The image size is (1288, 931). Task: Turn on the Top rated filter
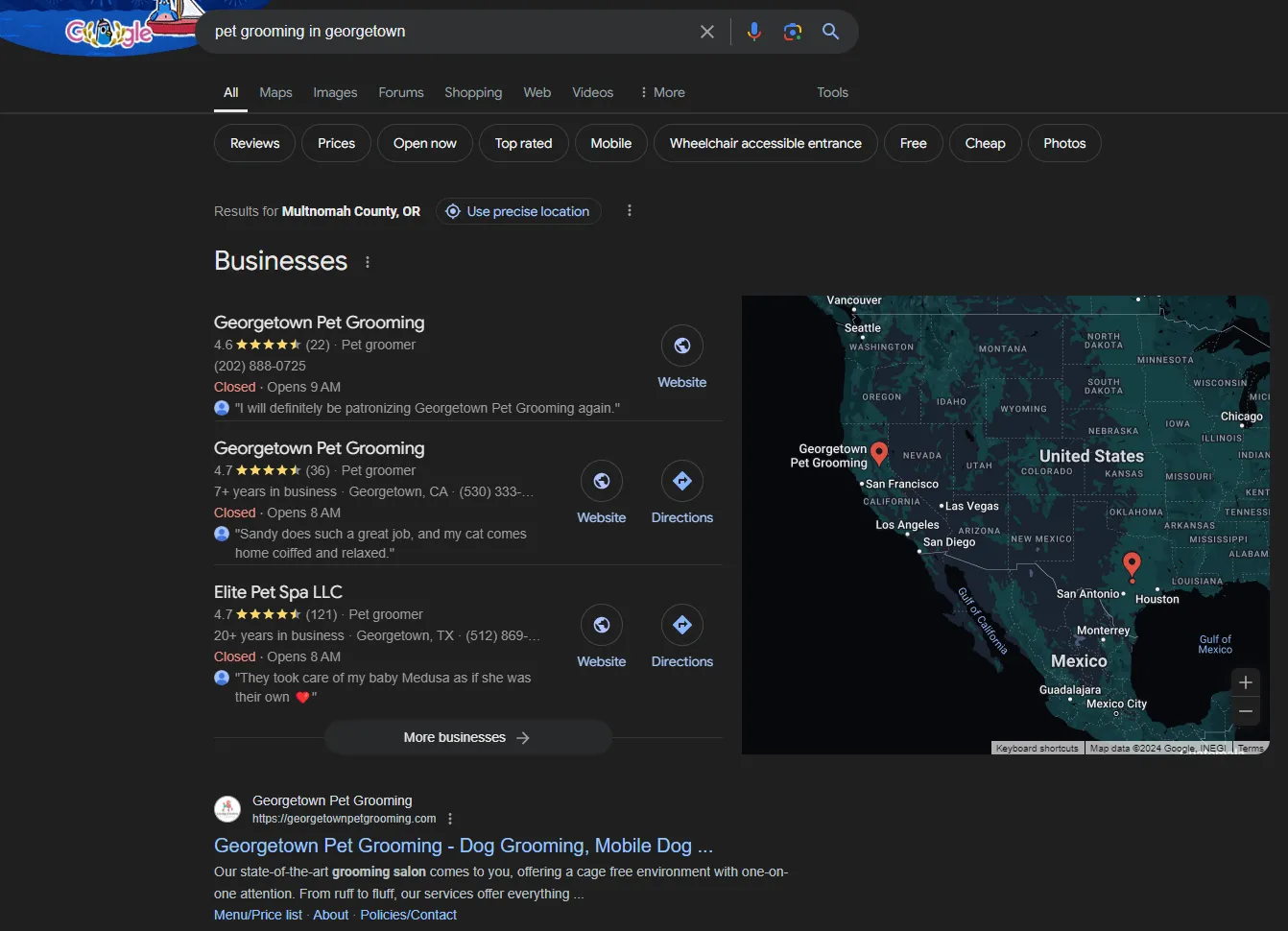pyautogui.click(x=523, y=142)
